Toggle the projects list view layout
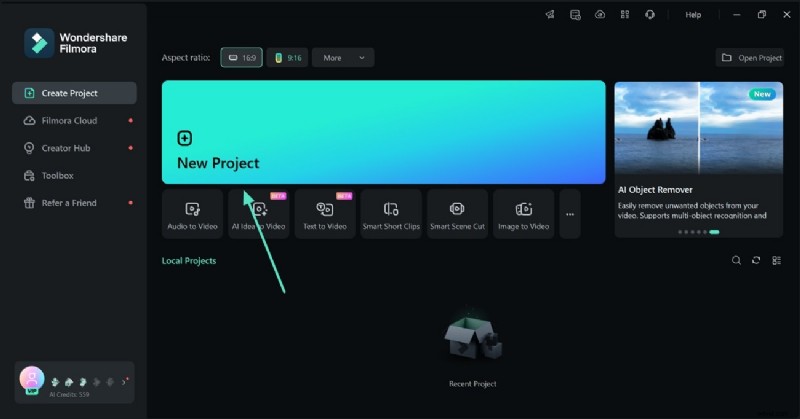 click(776, 260)
